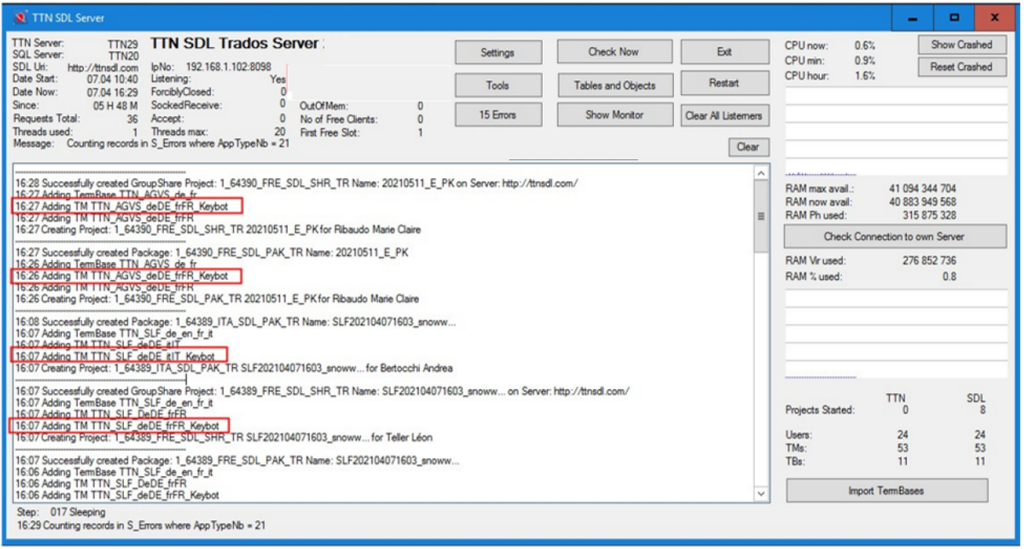Maximize the TTN SDL Server window
This screenshot has width=1024, height=549.
(953, 18)
